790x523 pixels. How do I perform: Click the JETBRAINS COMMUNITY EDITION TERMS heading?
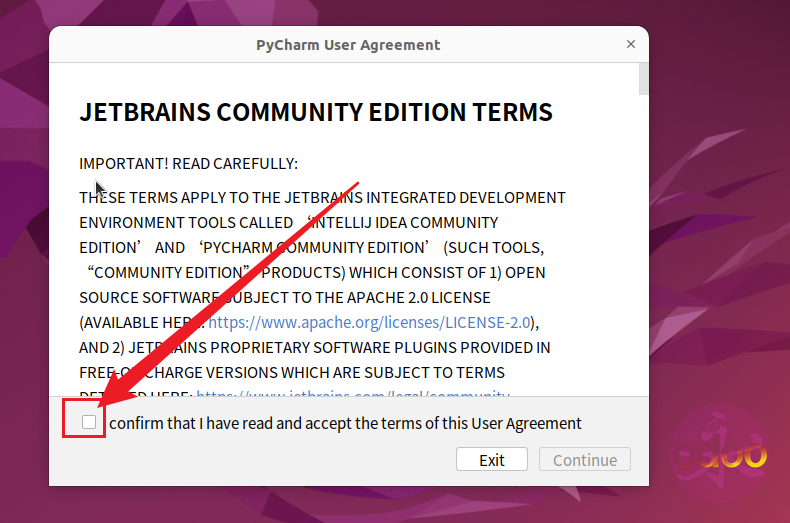[316, 112]
